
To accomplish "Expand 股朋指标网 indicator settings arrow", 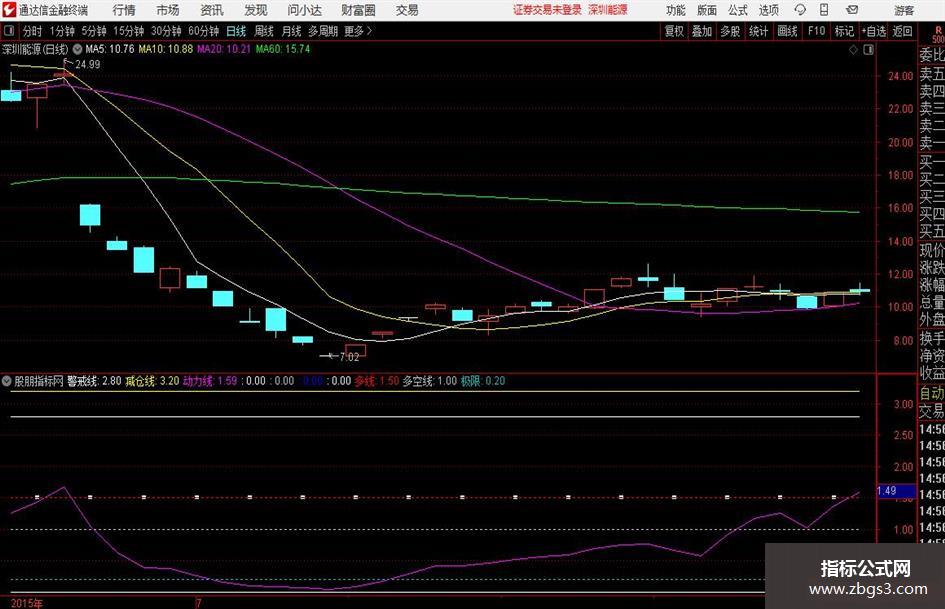I will point(7,381).
